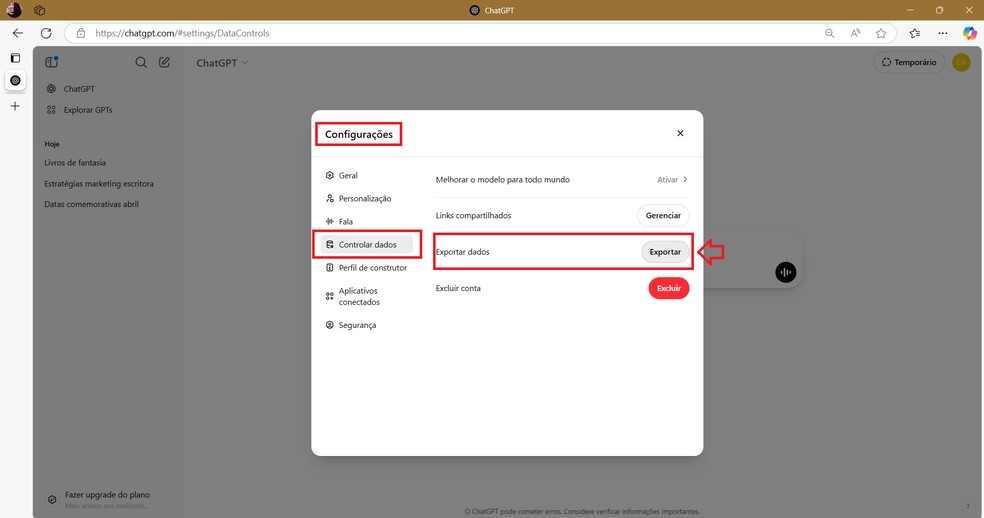Click the read aloud icon
Image resolution: width=984 pixels, height=518 pixels.
[x=855, y=33]
